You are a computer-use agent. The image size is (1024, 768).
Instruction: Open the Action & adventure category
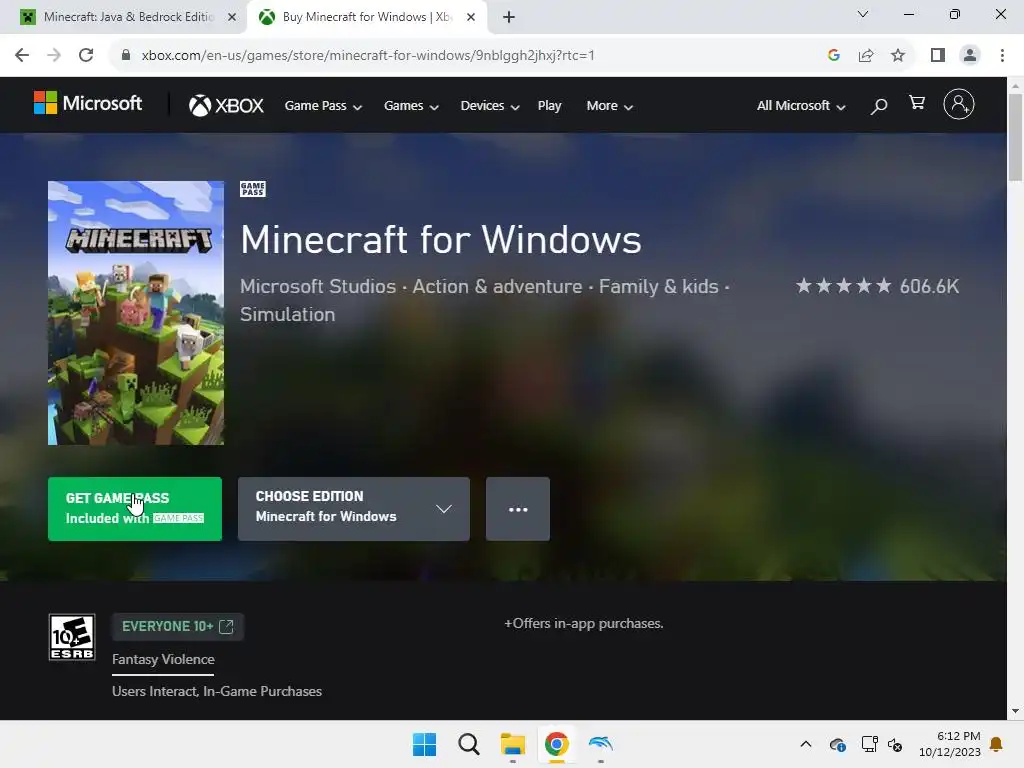[497, 286]
